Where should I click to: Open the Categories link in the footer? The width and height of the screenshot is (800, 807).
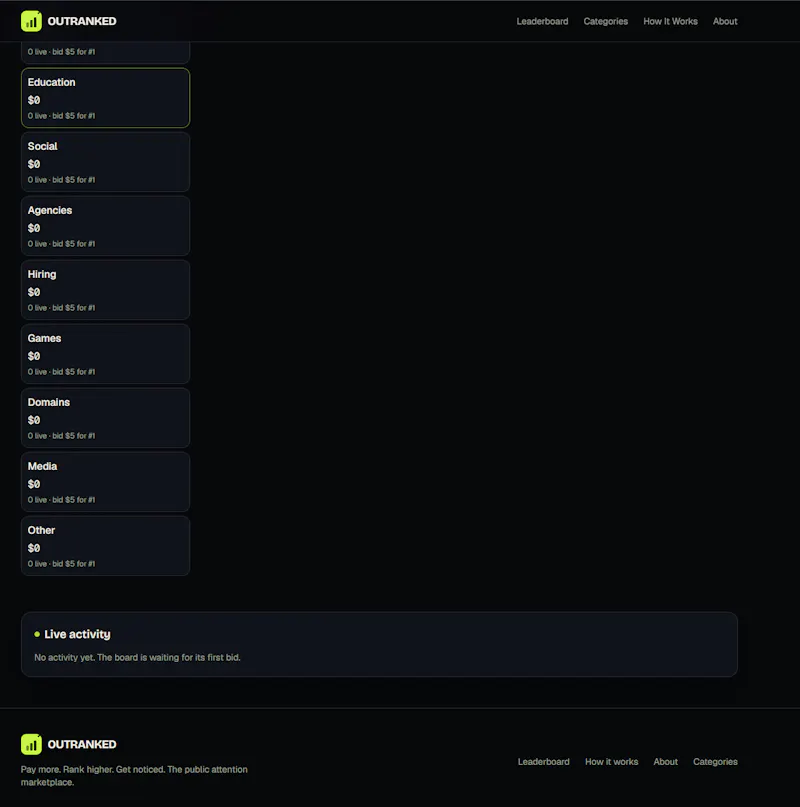coord(715,762)
